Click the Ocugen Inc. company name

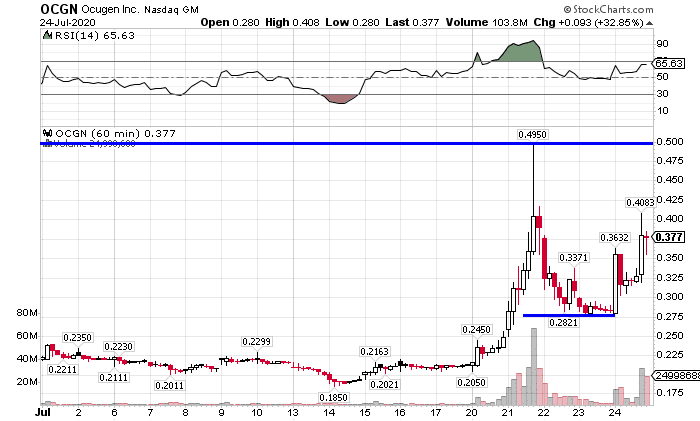click(x=111, y=9)
